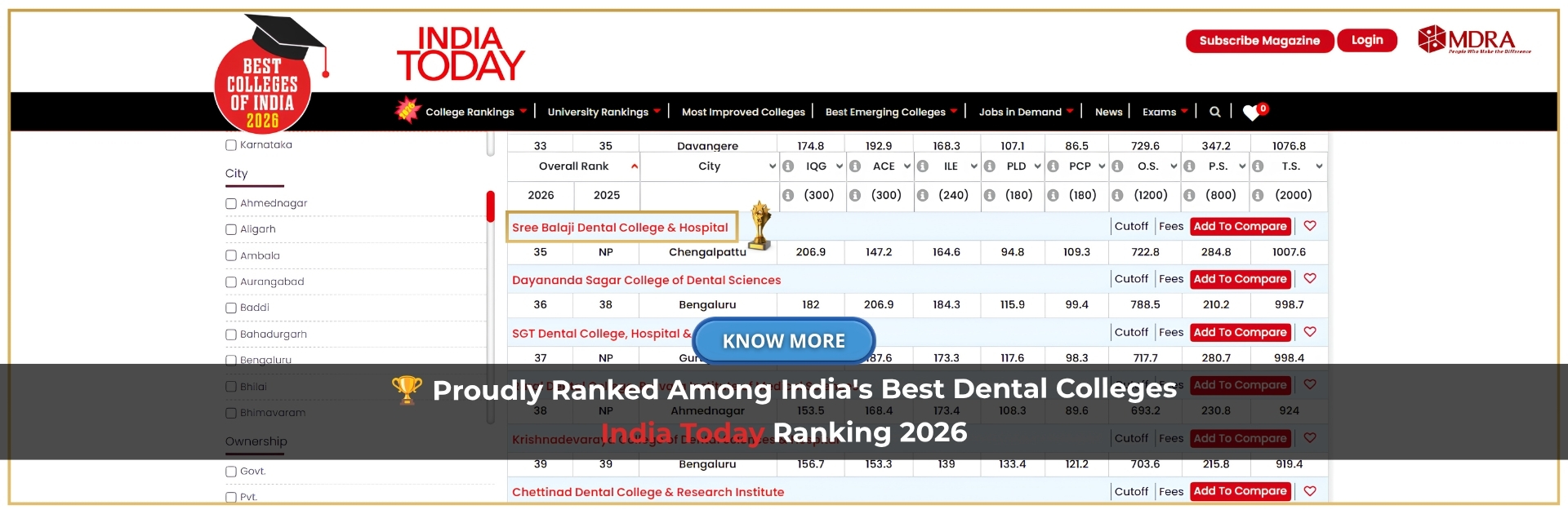The height and width of the screenshot is (514, 1568).
Task: Tick the Pvt. ownership checkbox
Action: (231, 497)
